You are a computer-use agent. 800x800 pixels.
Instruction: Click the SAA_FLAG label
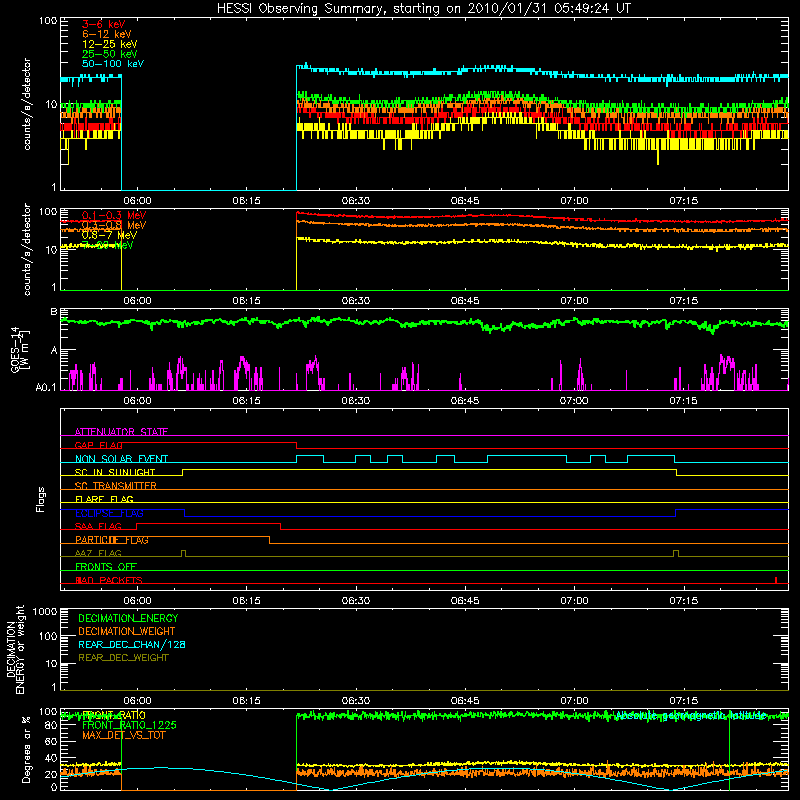(98, 526)
